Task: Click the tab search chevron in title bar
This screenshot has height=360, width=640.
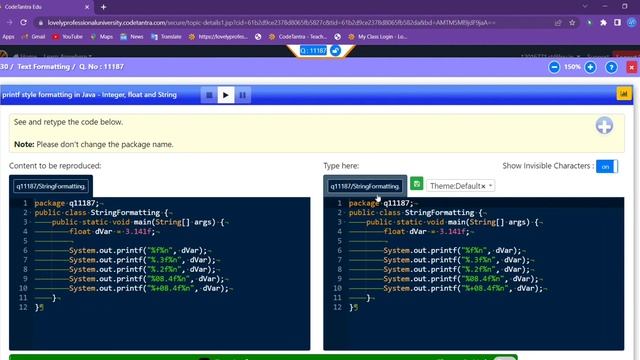Action: [x=585, y=7]
